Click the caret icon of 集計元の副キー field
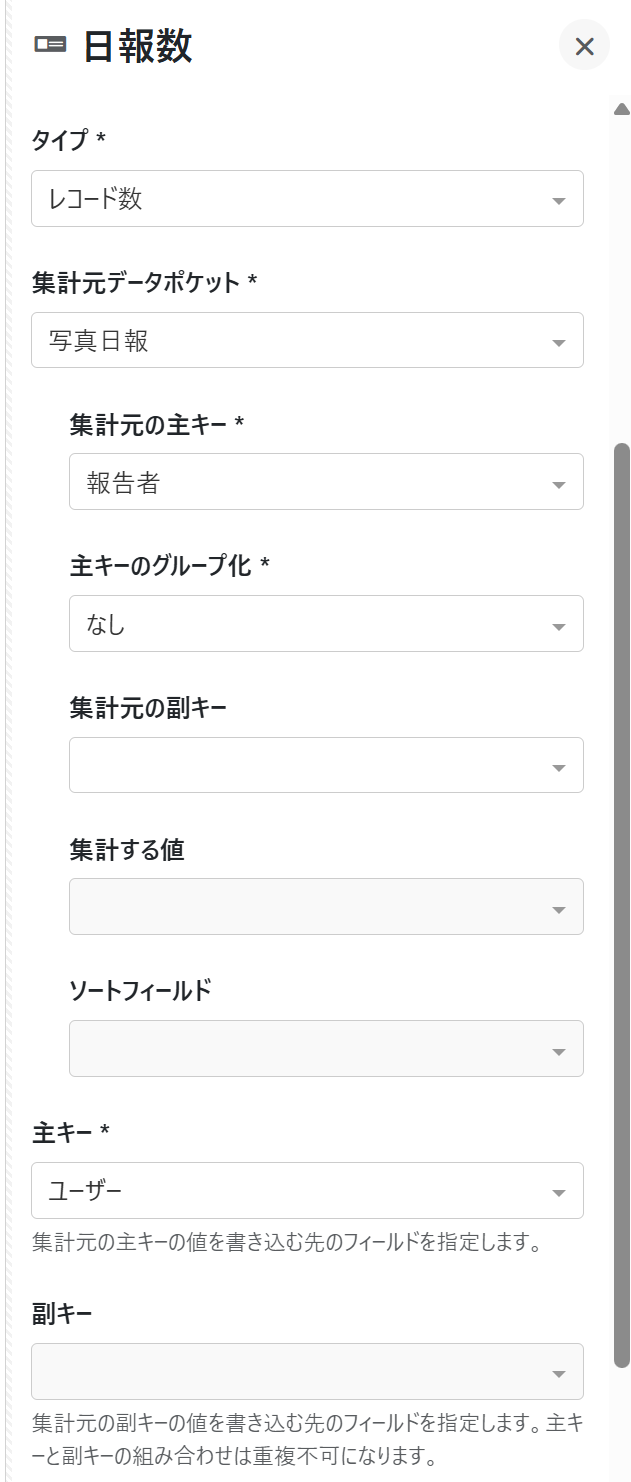 pos(559,768)
